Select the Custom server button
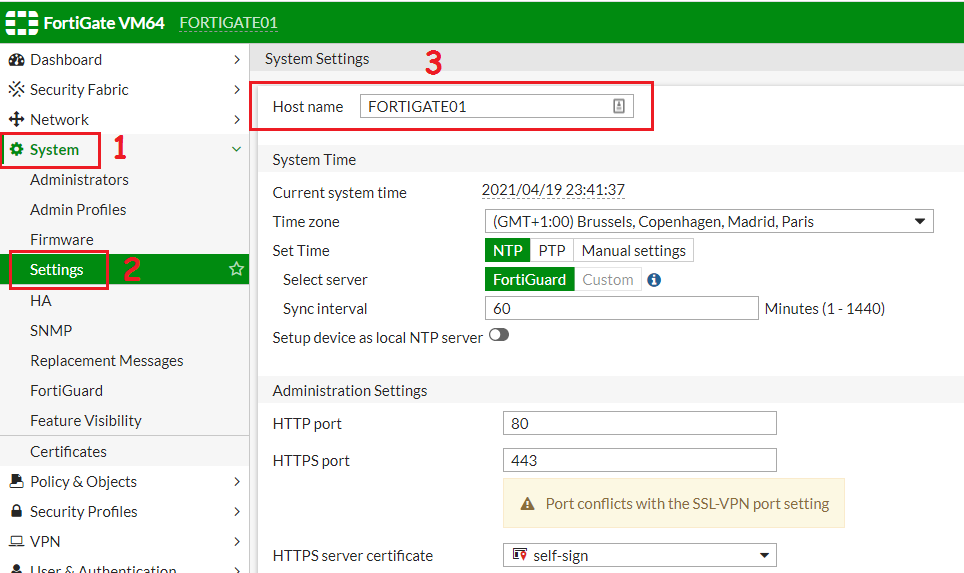The image size is (964, 573). (x=607, y=280)
